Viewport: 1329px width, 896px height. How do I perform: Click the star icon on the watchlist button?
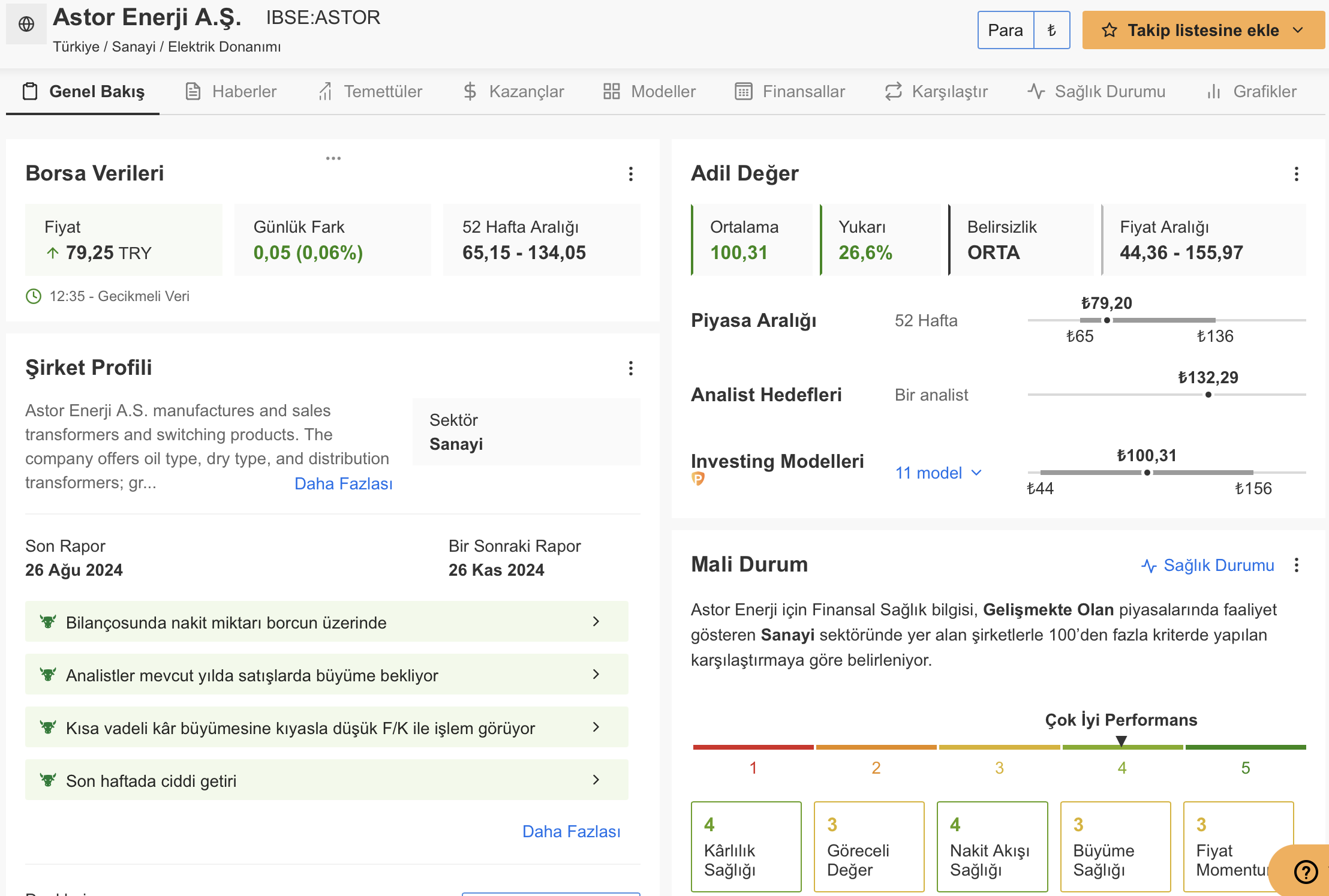tap(1109, 31)
